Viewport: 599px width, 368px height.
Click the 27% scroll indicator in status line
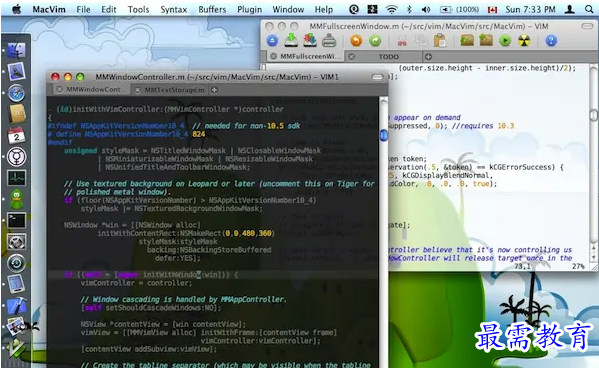(578, 266)
